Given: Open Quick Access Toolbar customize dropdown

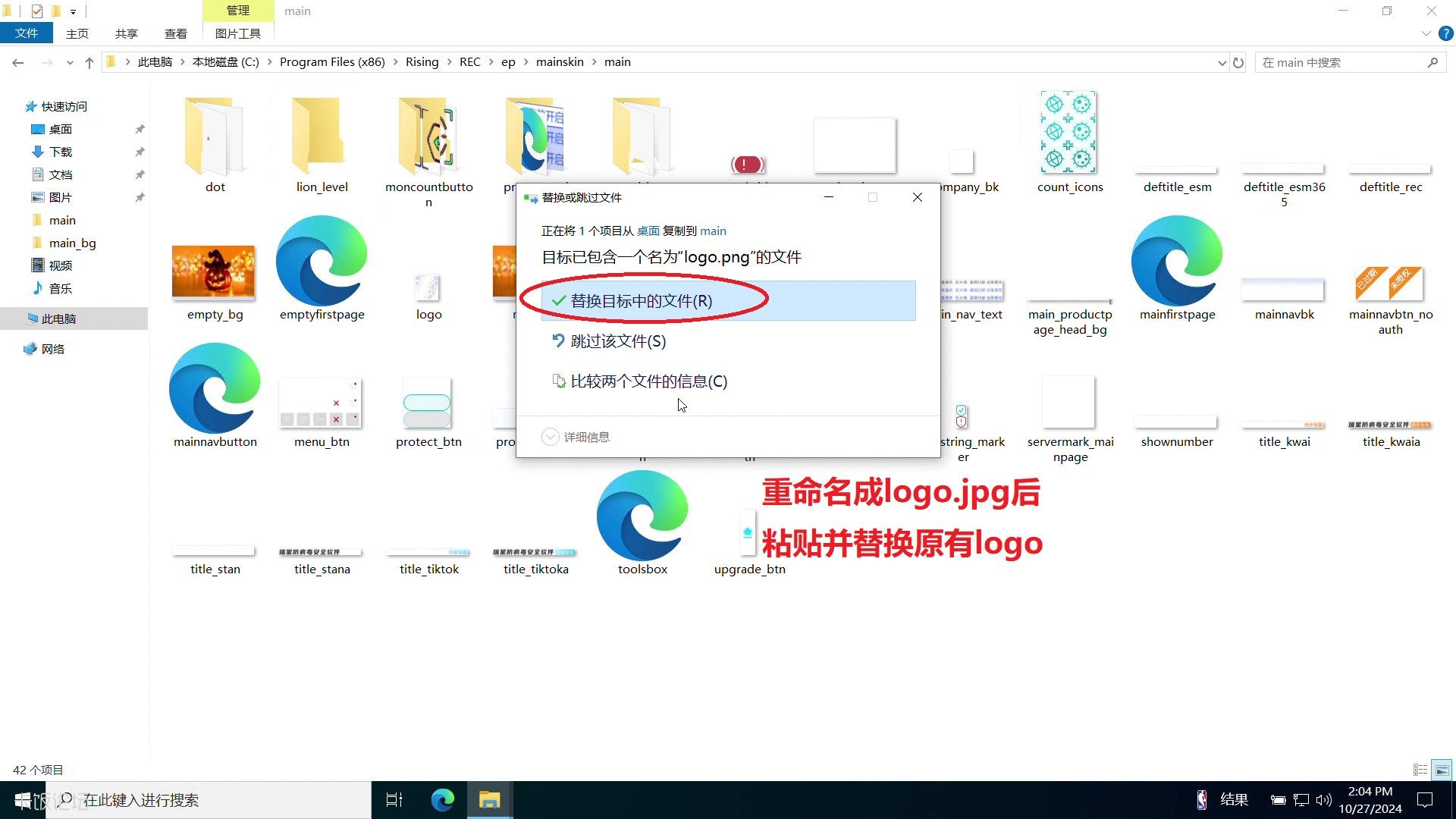Looking at the screenshot, I should (x=73, y=11).
